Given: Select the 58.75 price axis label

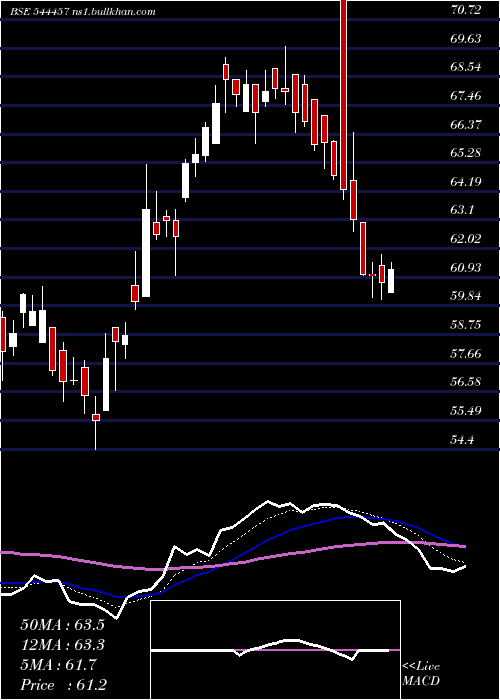Looking at the screenshot, I should tap(465, 325).
